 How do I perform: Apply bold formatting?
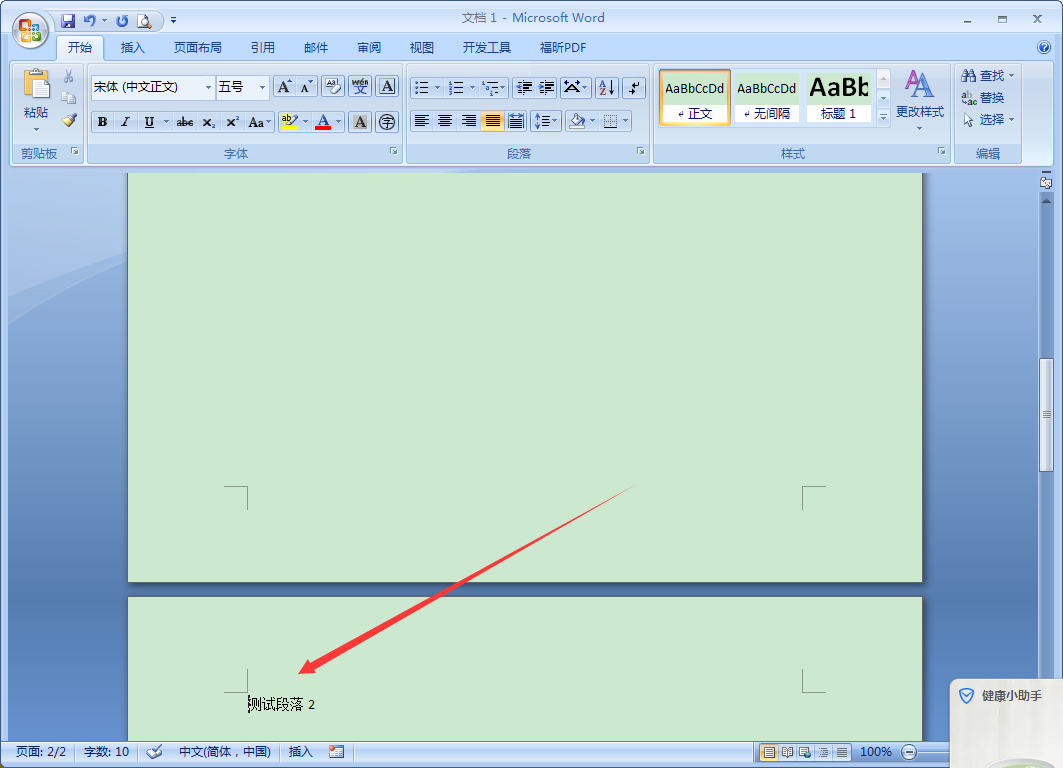pos(101,121)
